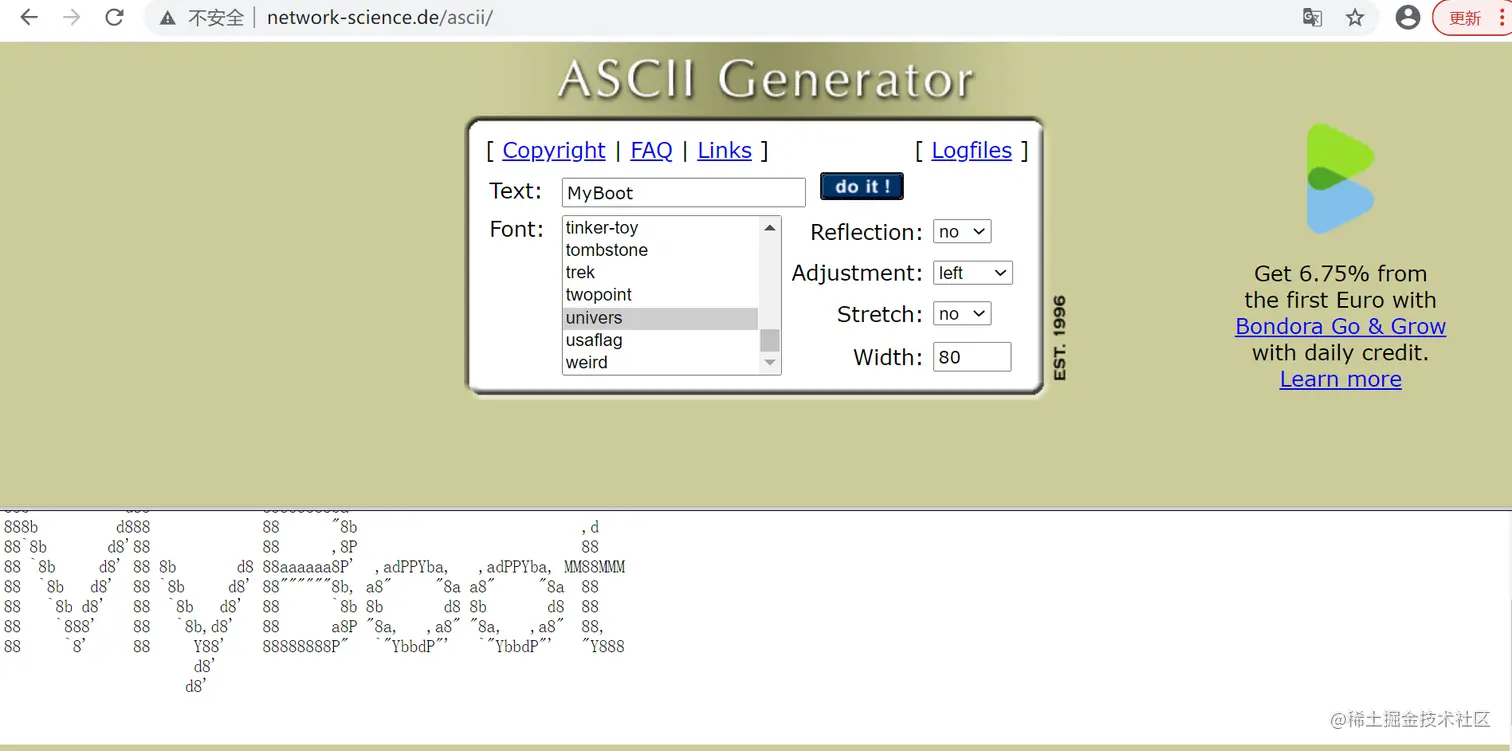Select trek font in list
Screen dimensions: 1512x751
(x=660, y=273)
